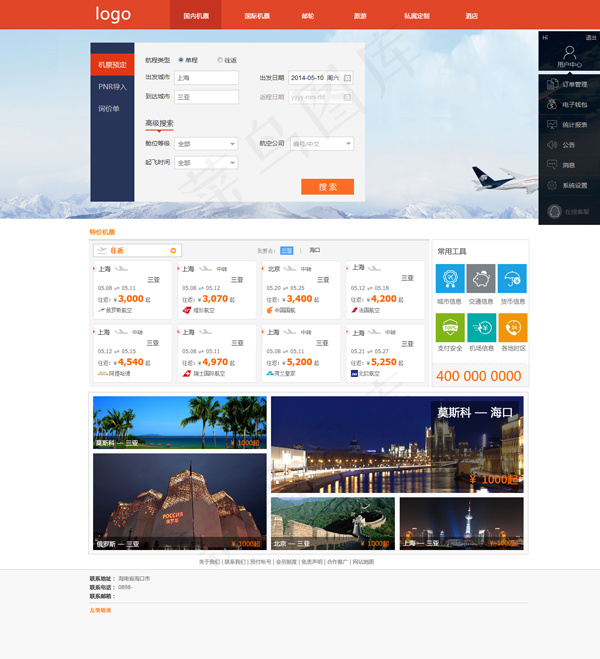
Task: Select the ¥4,540 flight fare
Action: (131, 362)
